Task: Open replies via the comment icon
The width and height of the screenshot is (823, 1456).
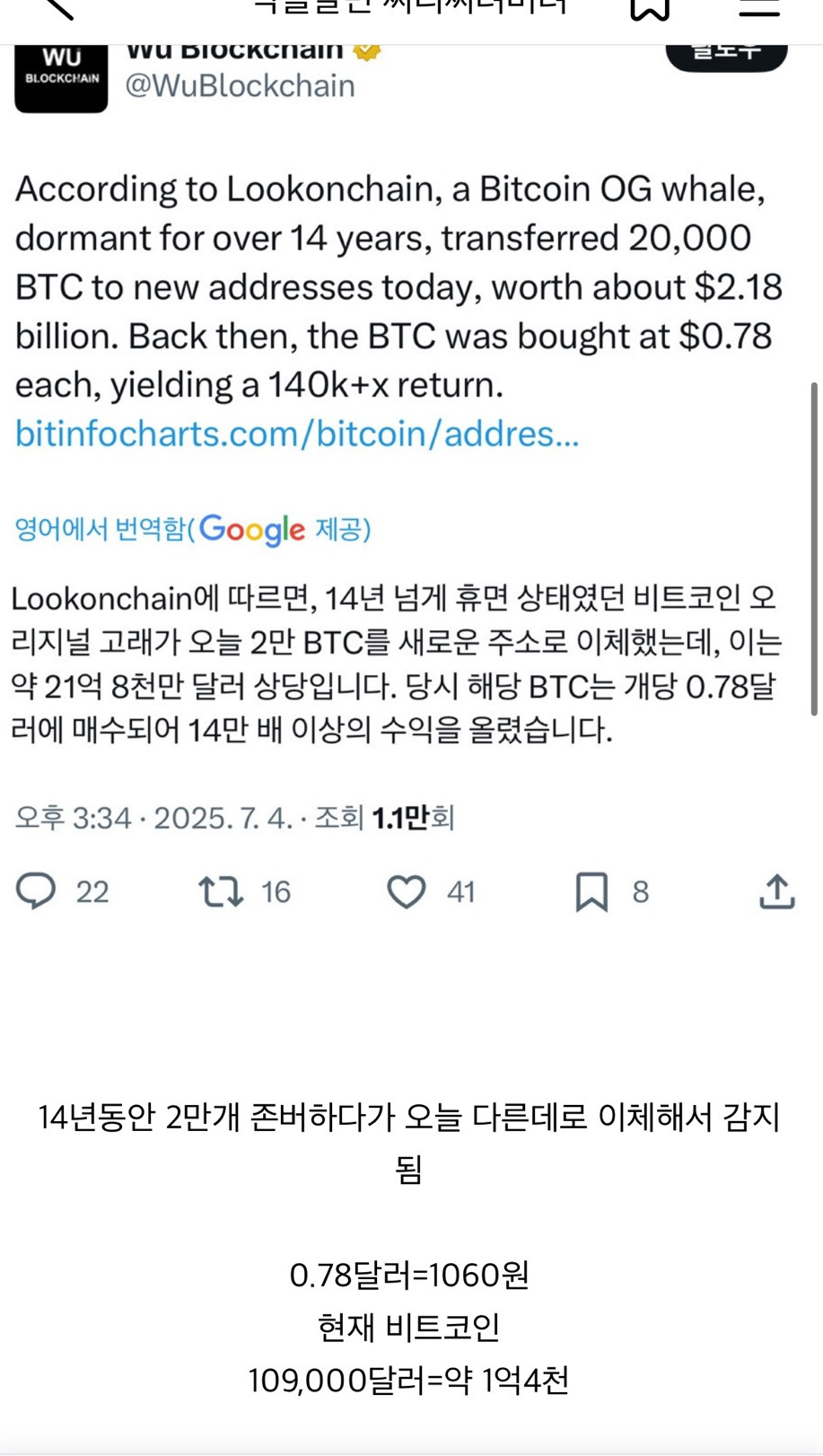Action: point(36,891)
